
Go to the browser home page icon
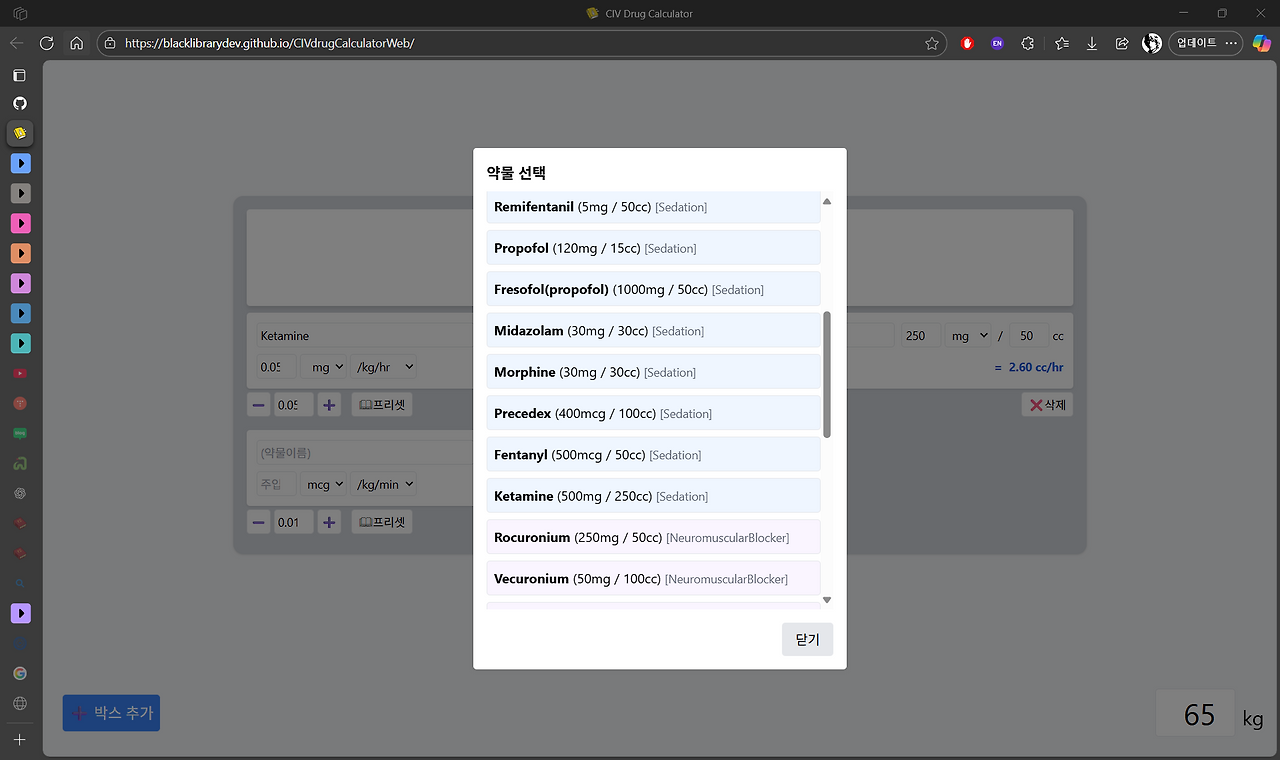pos(76,43)
